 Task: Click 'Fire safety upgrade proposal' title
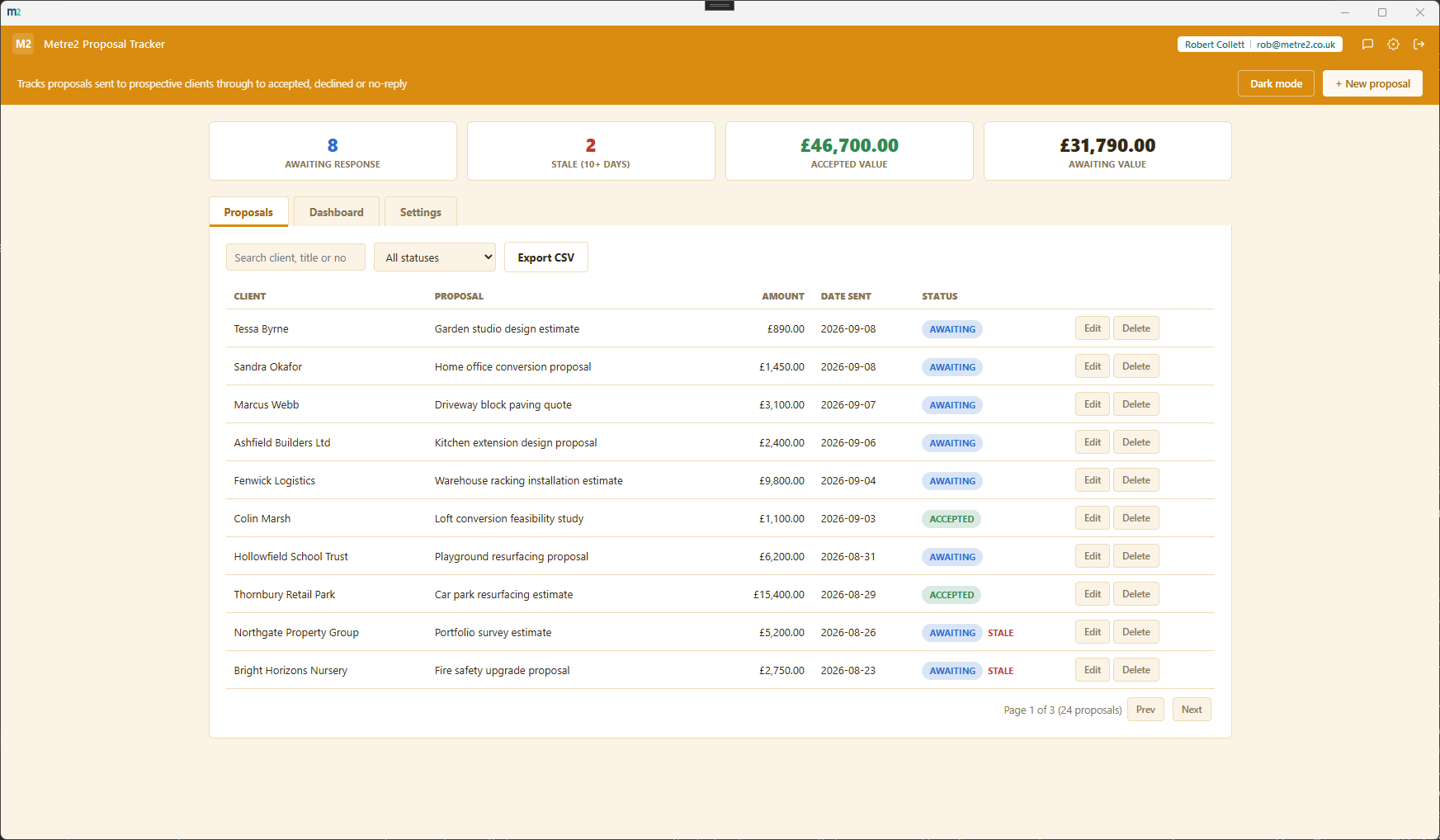pos(502,670)
